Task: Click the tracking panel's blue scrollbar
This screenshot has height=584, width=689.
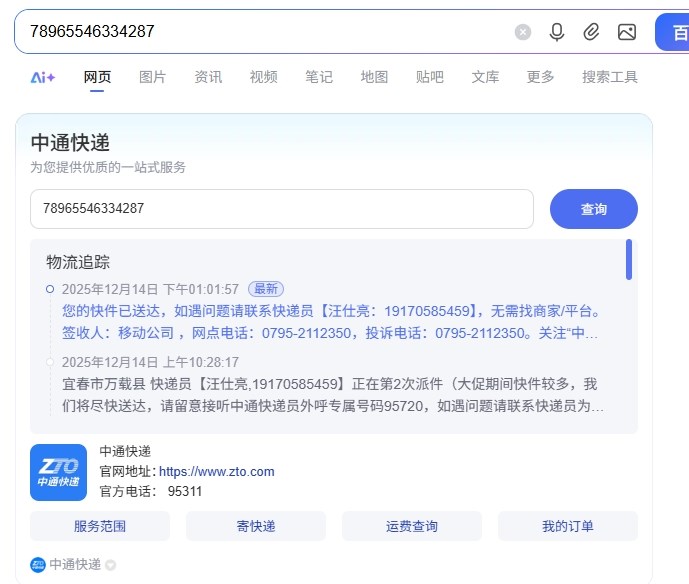Action: pyautogui.click(x=629, y=259)
